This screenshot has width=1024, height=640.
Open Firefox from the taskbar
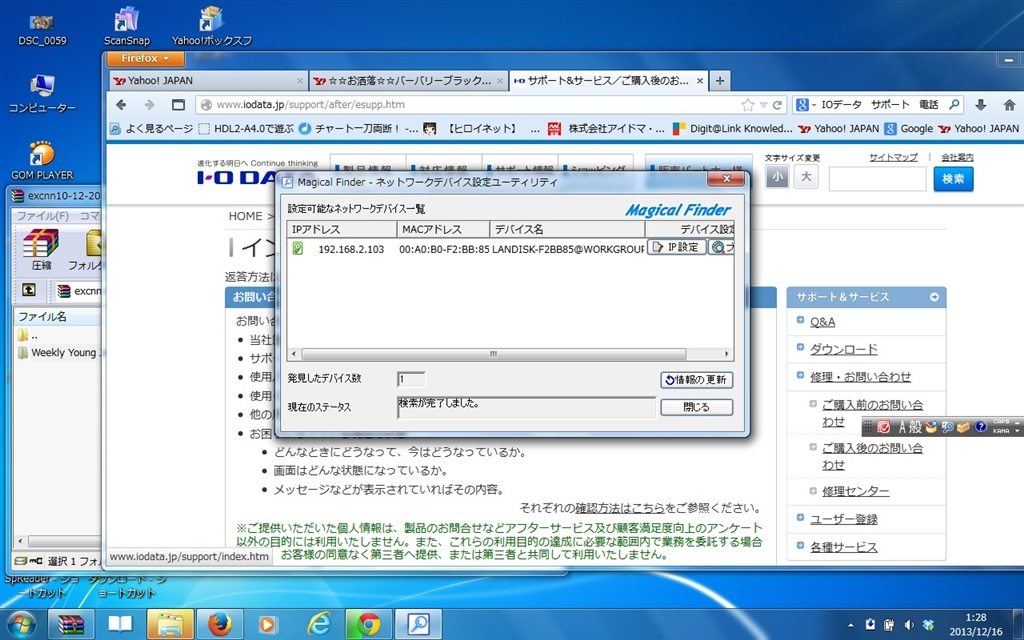pos(219,625)
